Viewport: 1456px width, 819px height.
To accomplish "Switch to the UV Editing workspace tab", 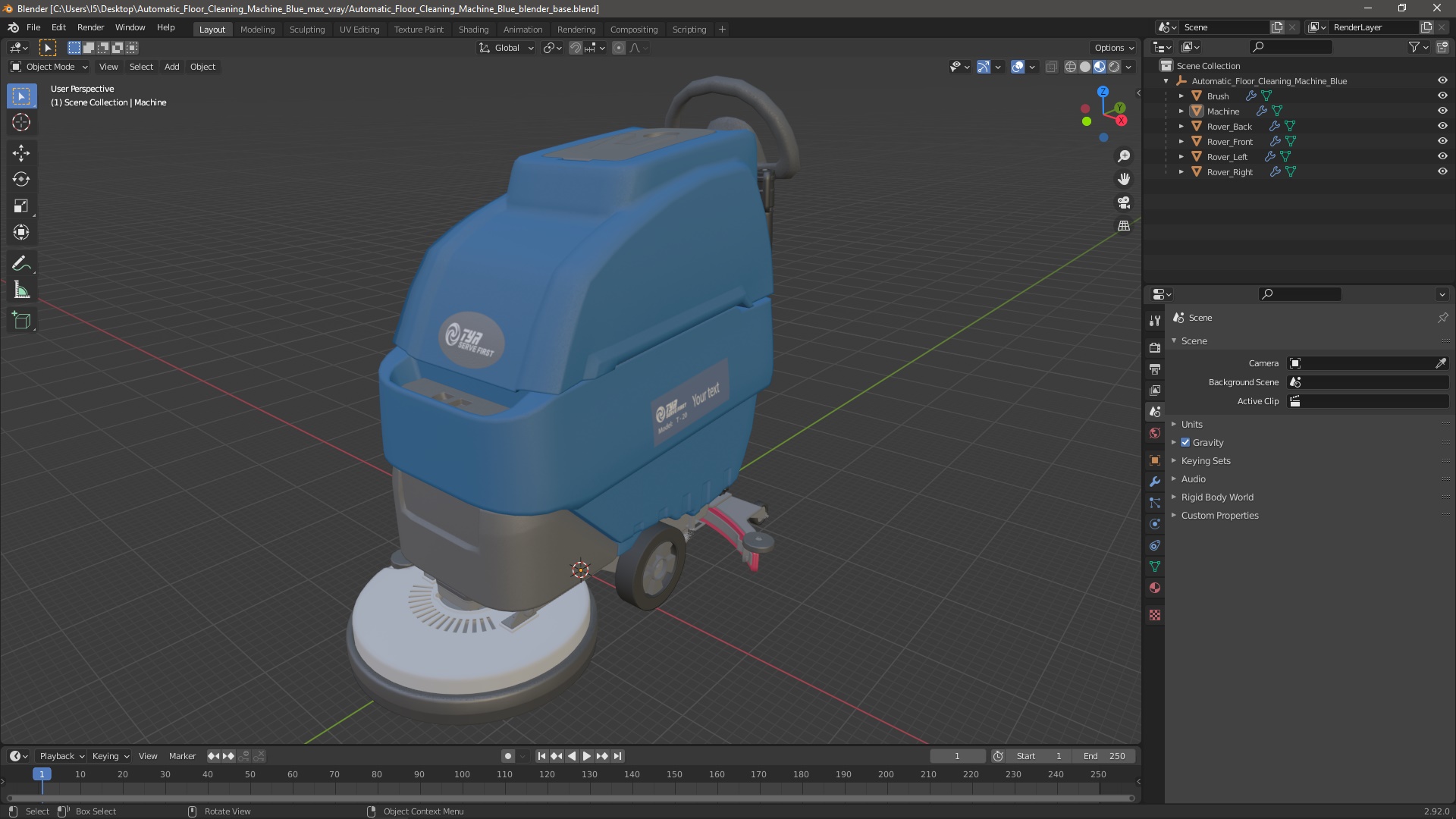I will pos(359,29).
